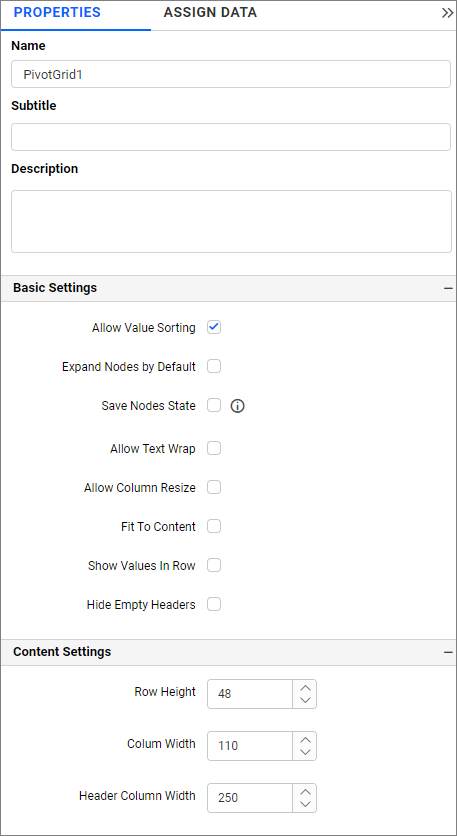Select the Properties tab
Viewport: 457px width, 836px height.
tap(57, 13)
